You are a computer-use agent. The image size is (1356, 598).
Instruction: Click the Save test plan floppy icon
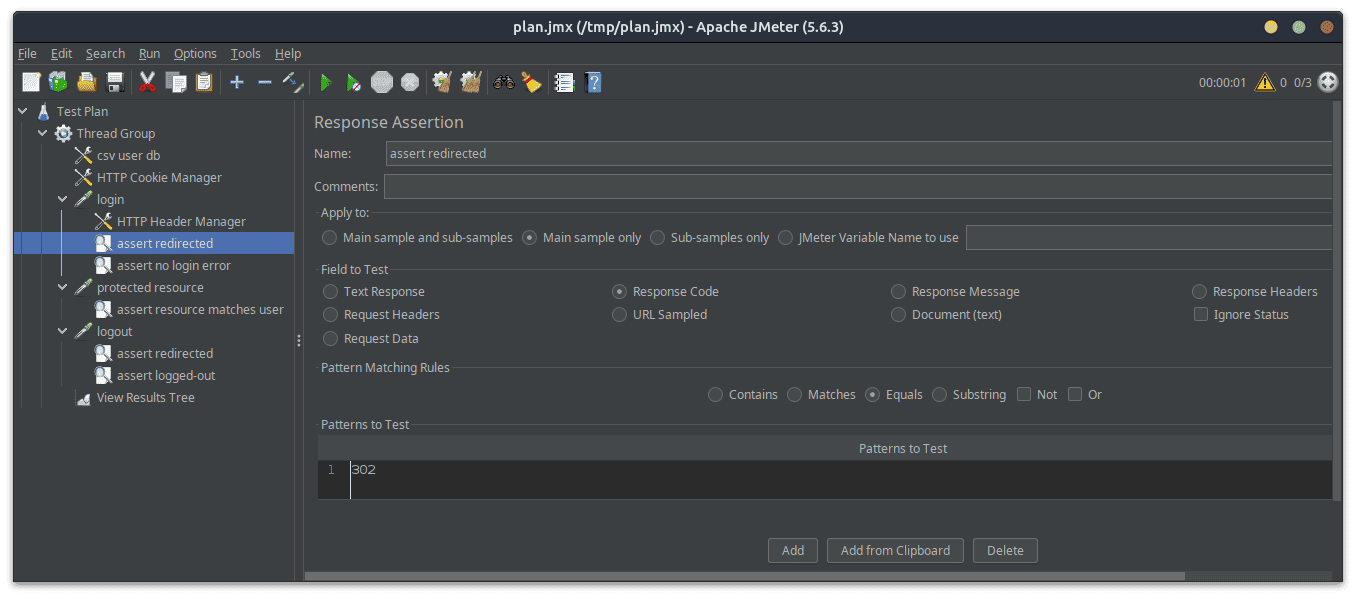click(x=115, y=82)
